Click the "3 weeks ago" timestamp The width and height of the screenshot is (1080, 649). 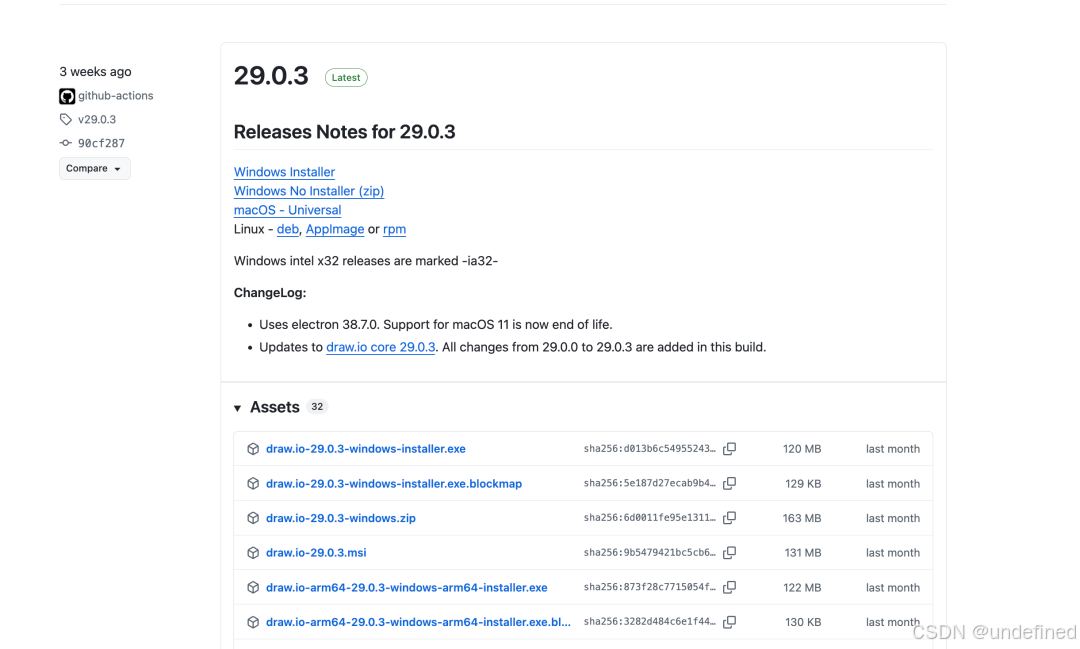click(x=95, y=72)
